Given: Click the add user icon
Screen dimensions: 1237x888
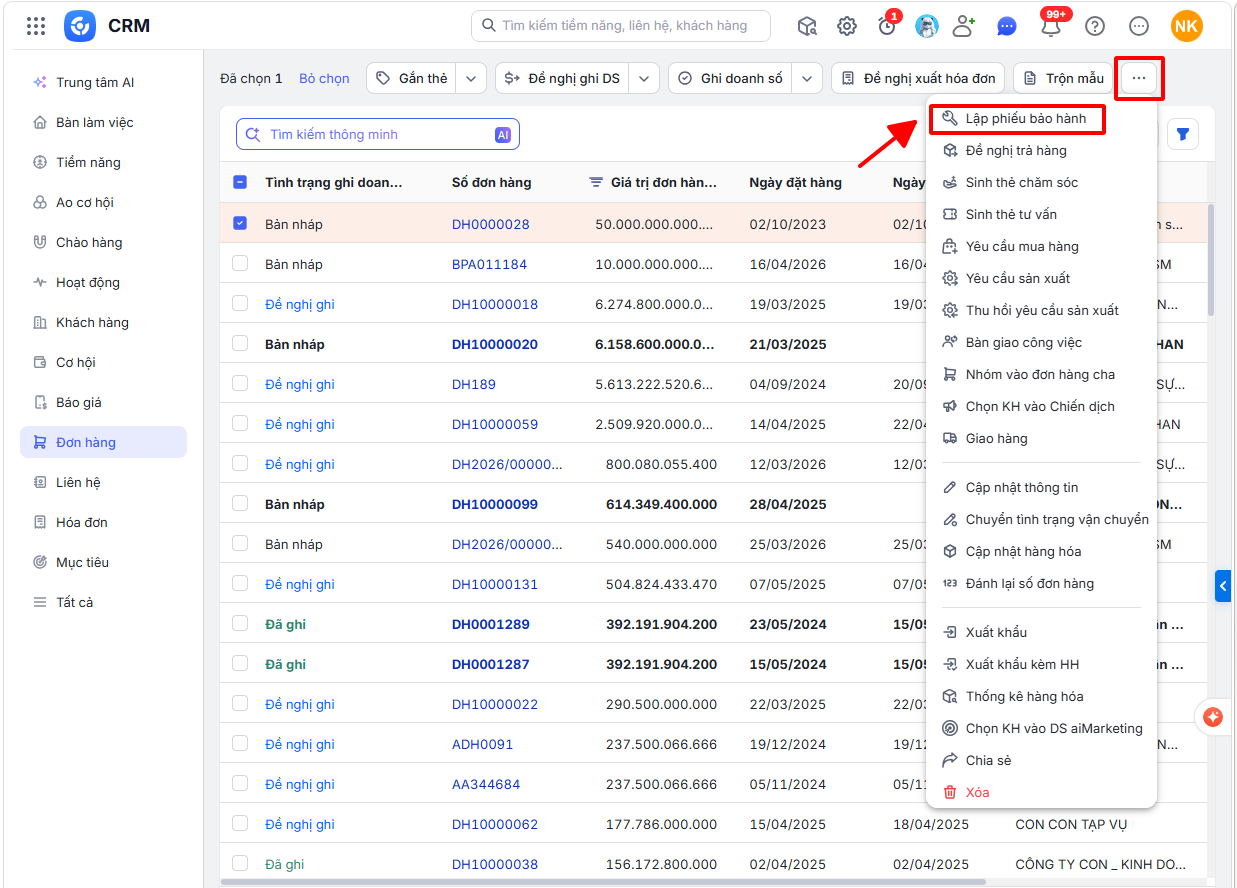Looking at the screenshot, I should point(964,26).
